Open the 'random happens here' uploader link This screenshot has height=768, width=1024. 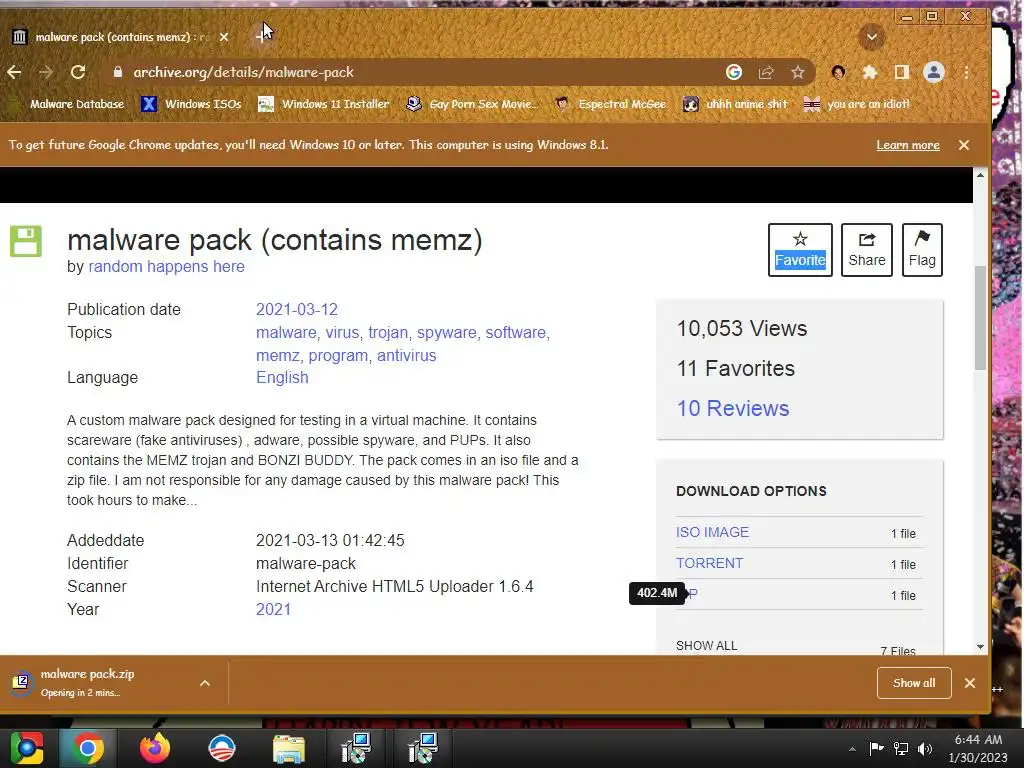click(x=167, y=266)
